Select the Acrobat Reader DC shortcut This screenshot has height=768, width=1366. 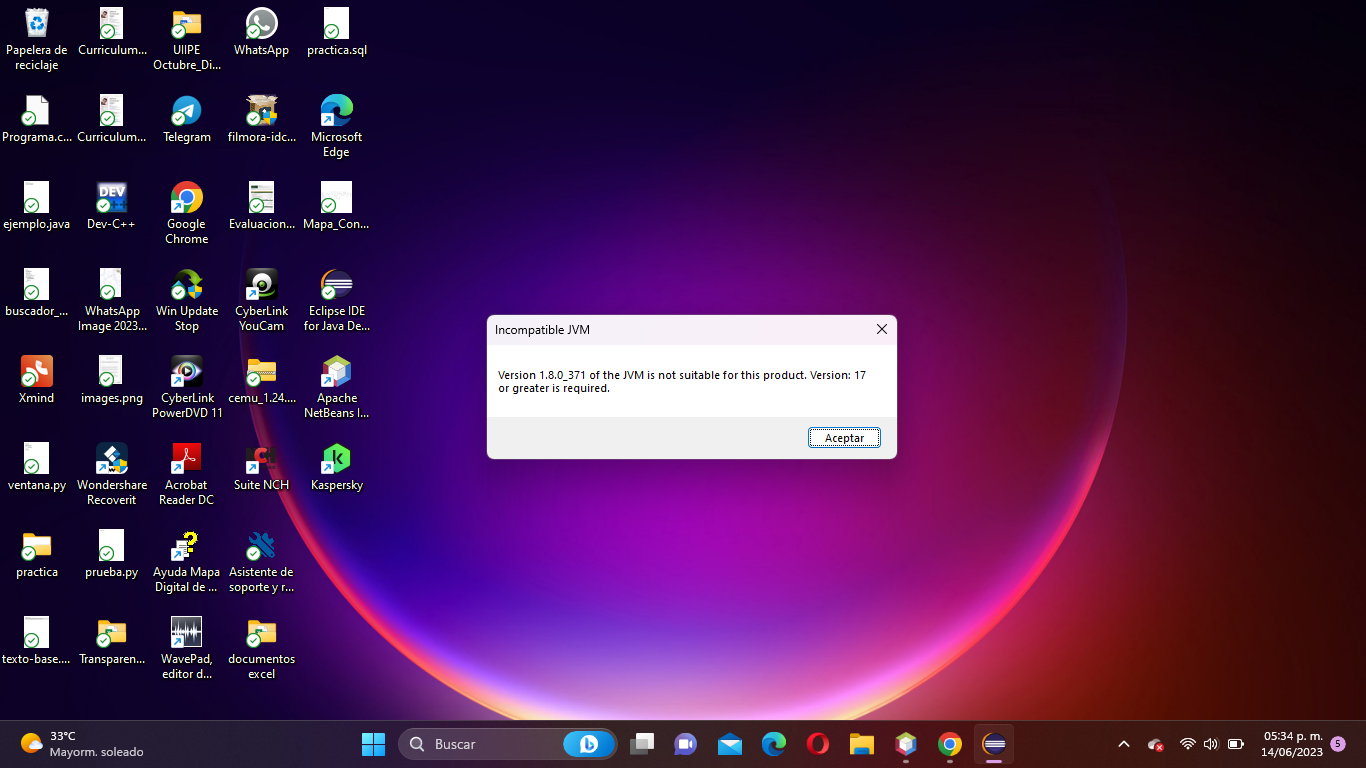click(x=187, y=474)
